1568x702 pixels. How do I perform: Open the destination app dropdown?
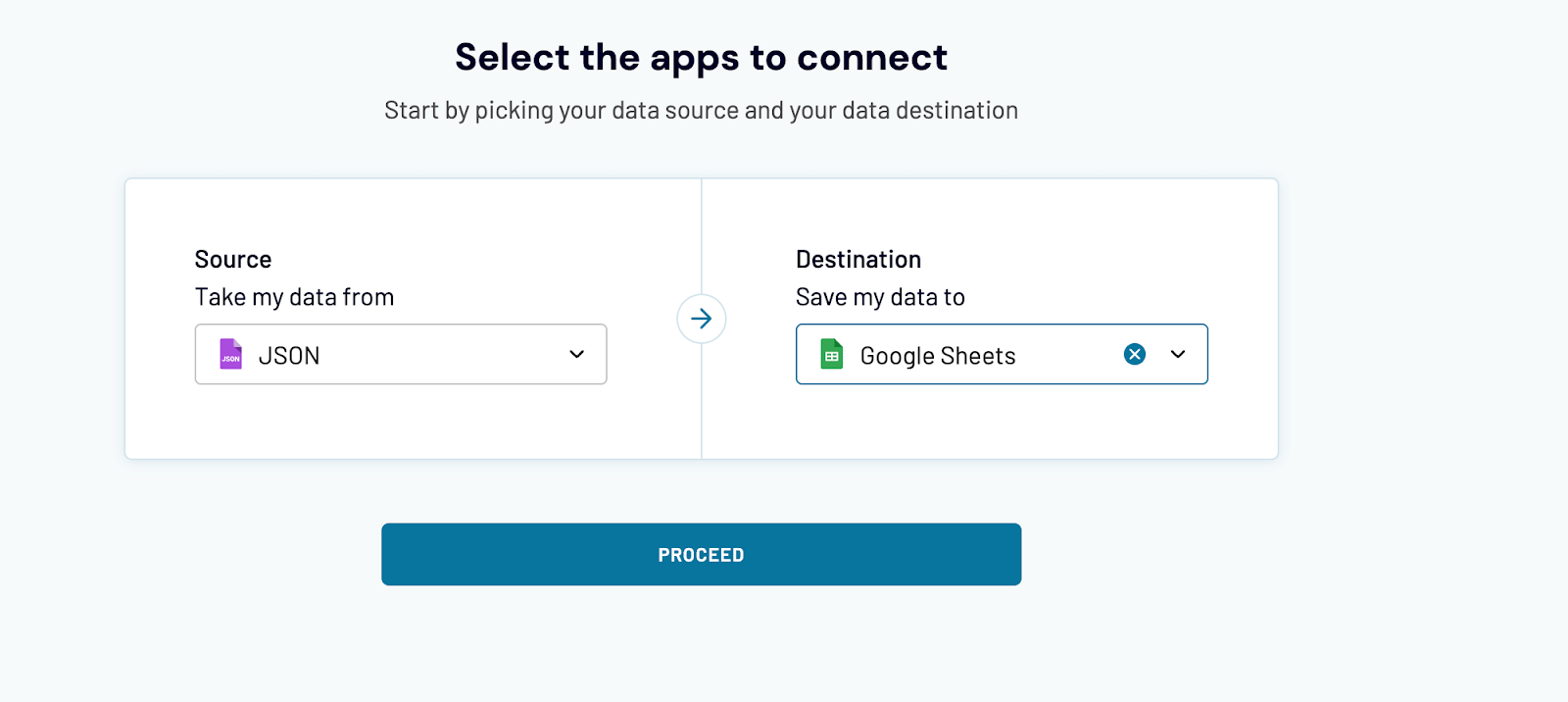pyautogui.click(x=1177, y=355)
